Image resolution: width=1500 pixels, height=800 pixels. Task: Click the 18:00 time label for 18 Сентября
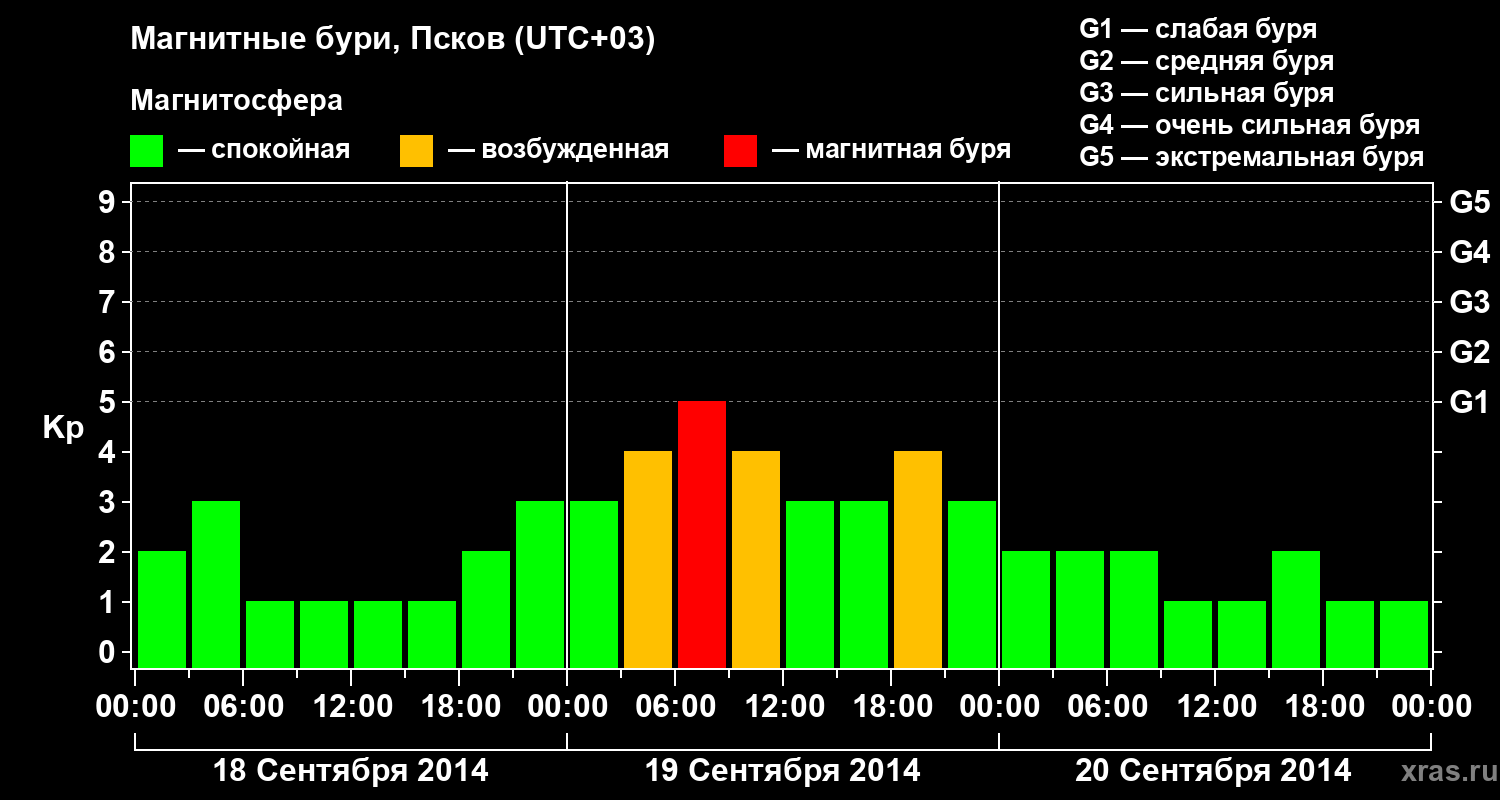[459, 707]
